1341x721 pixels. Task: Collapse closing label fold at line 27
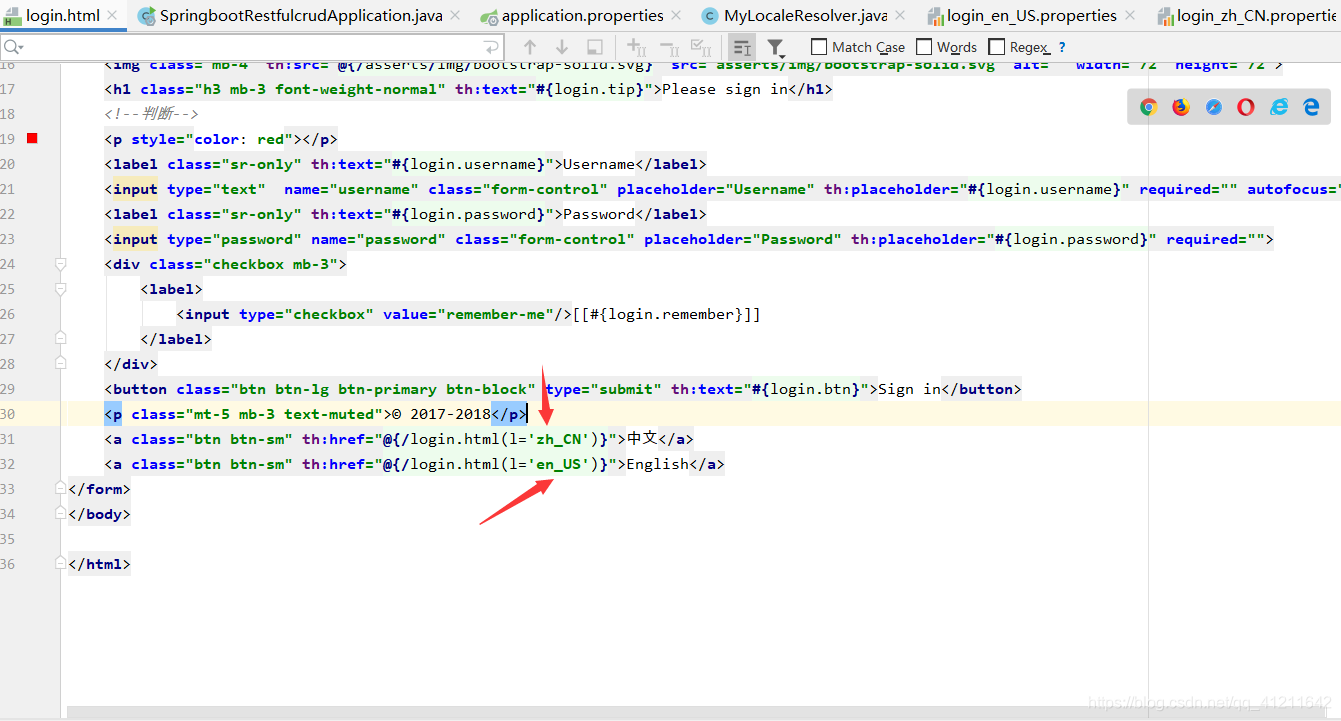pos(61,339)
